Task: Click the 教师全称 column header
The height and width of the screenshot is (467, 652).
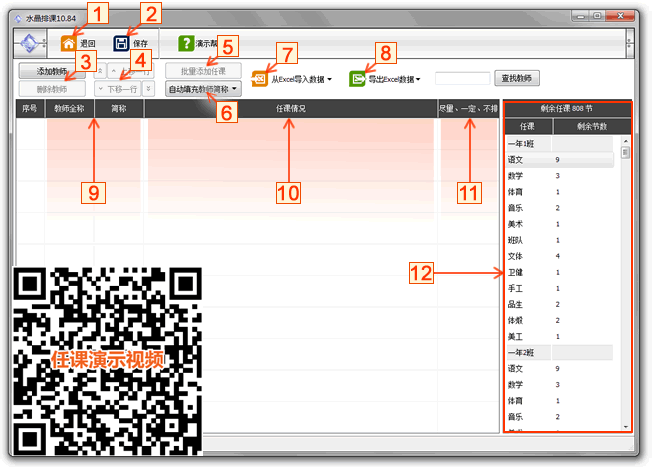Action: (x=69, y=109)
